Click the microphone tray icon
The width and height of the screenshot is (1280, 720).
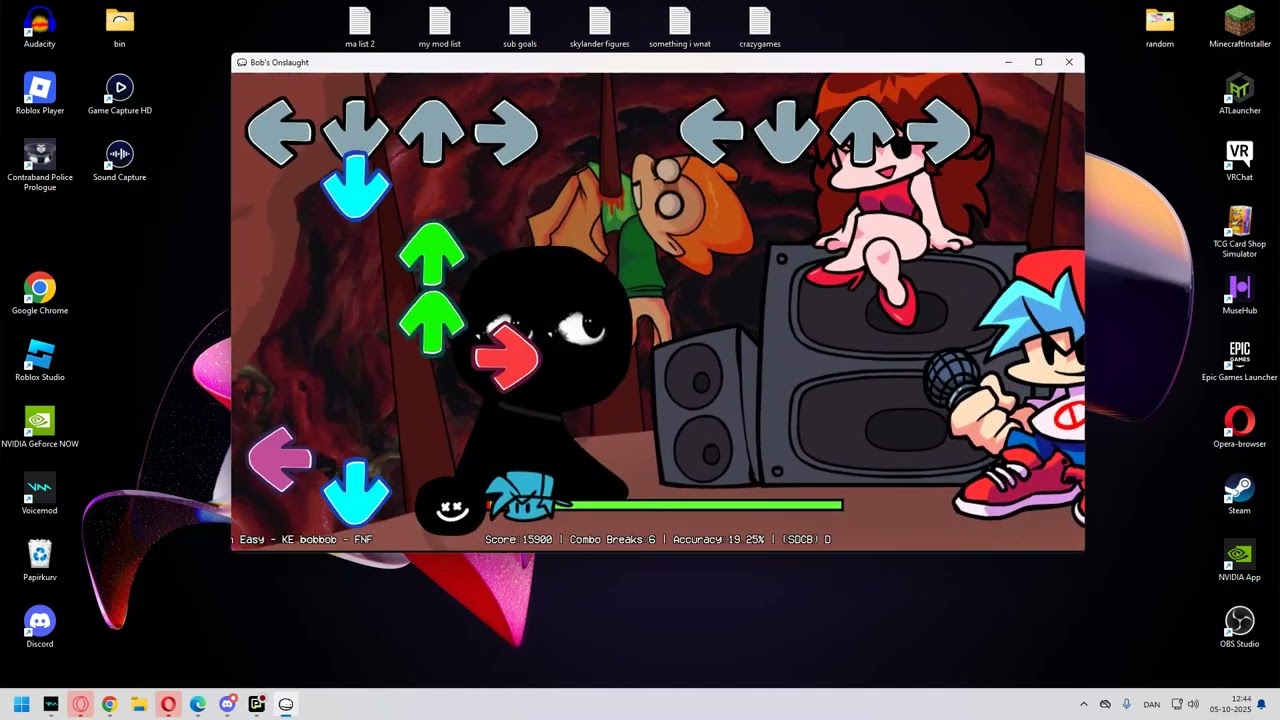(1127, 704)
